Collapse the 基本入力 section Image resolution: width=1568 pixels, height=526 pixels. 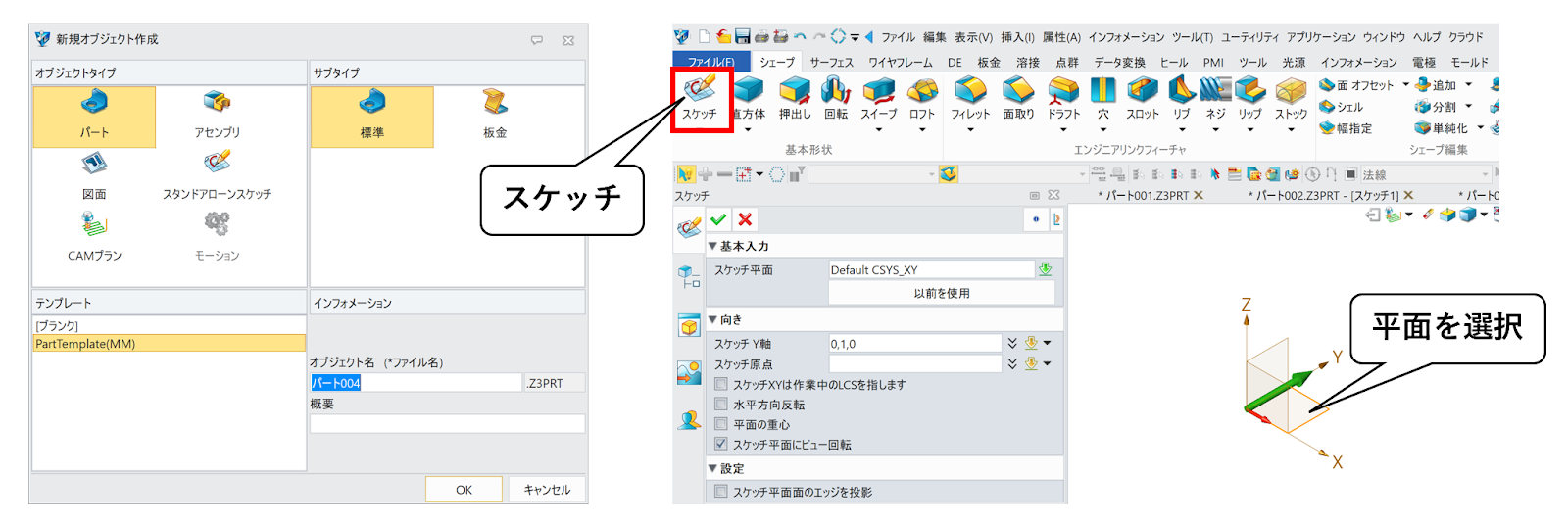(712, 246)
